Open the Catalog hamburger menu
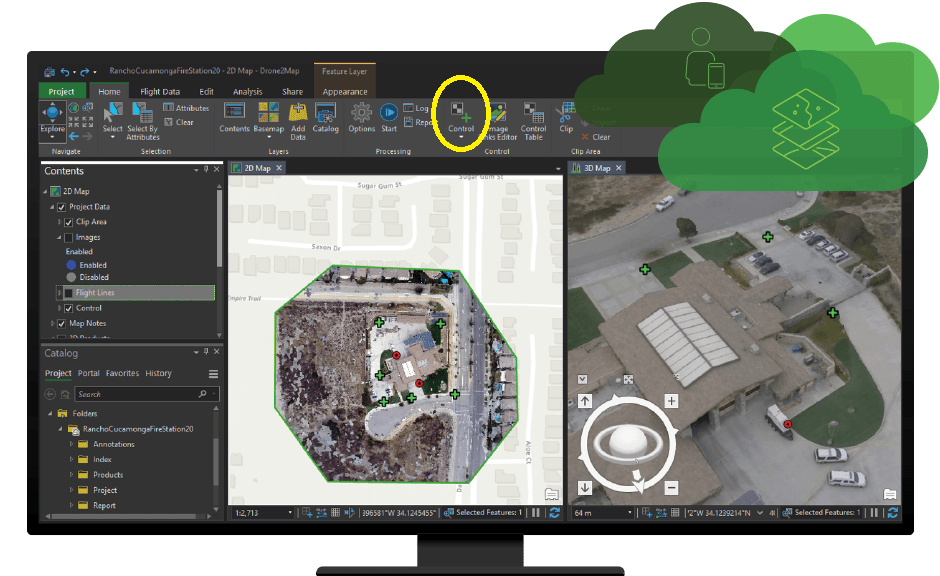This screenshot has width=940, height=576. 213,374
